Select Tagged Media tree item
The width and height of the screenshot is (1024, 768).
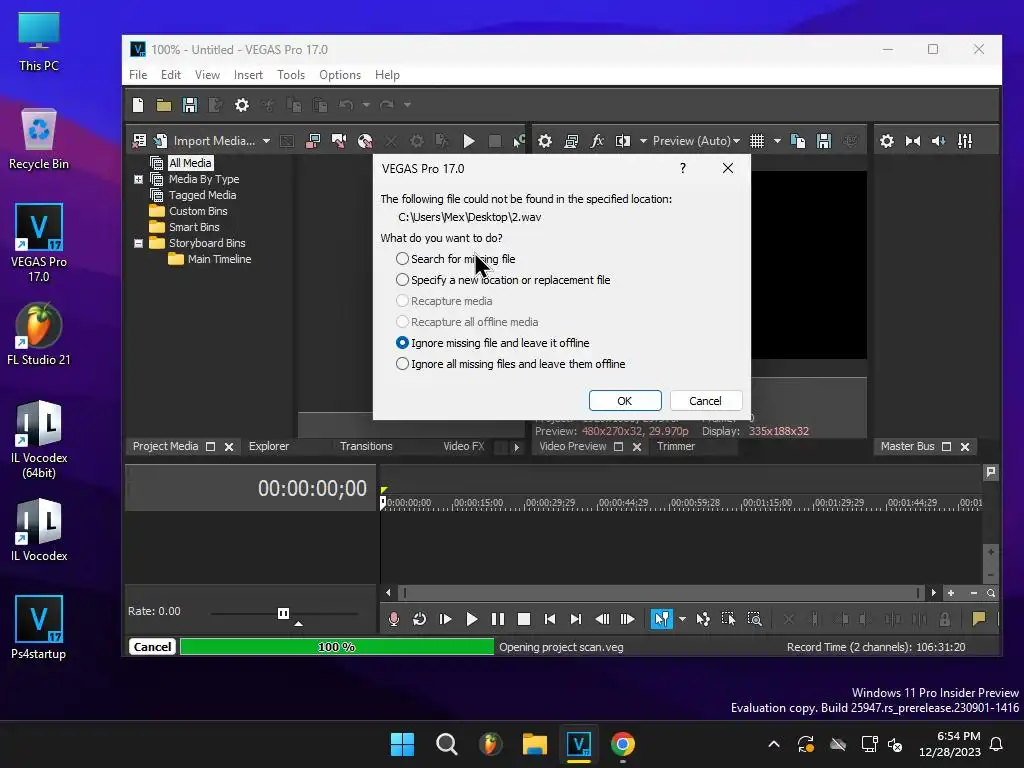coord(202,195)
